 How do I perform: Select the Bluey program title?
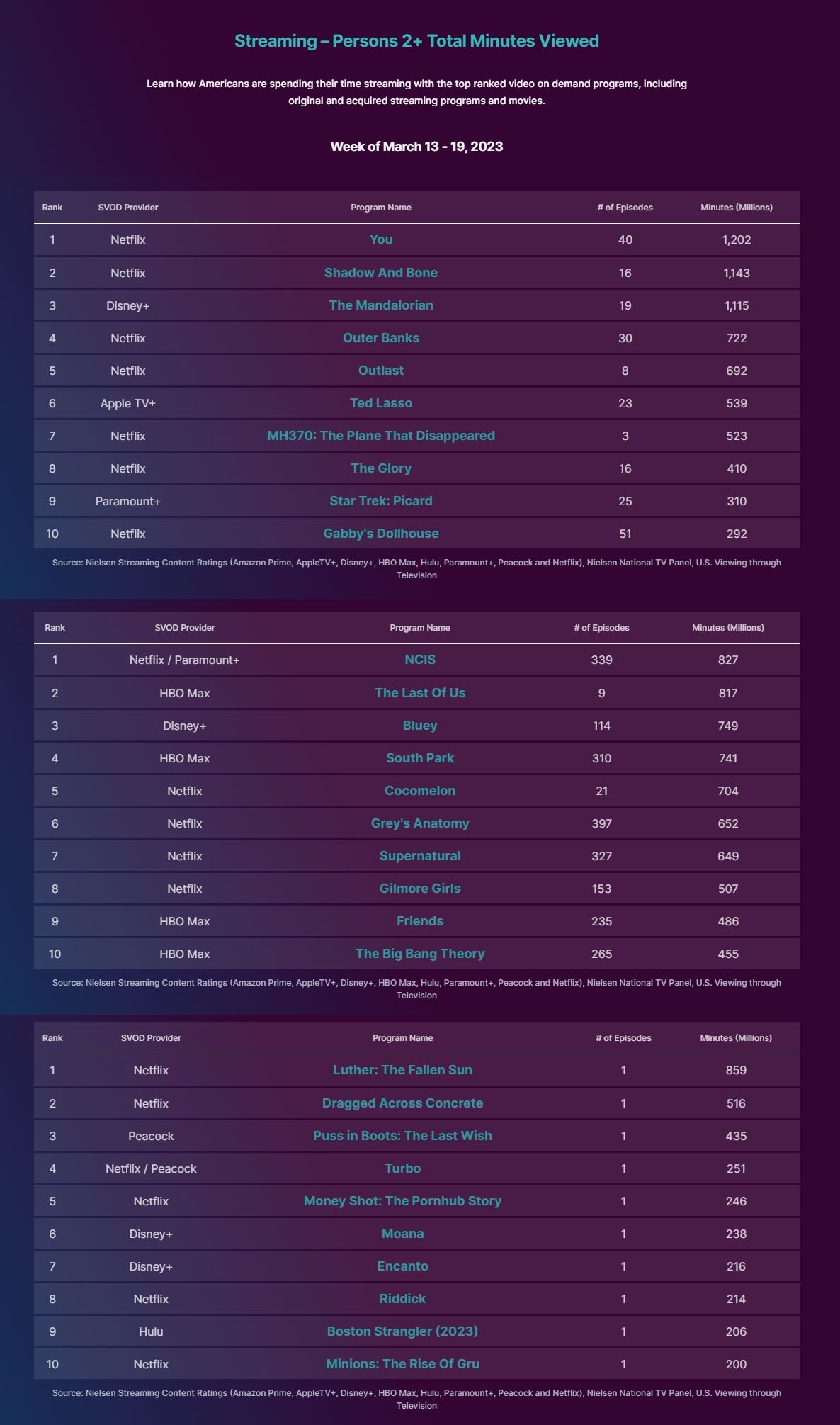tap(420, 726)
